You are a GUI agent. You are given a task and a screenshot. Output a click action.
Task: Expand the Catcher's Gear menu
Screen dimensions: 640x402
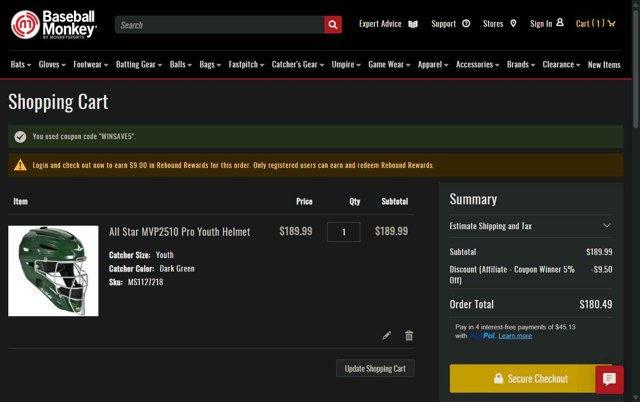coord(298,64)
